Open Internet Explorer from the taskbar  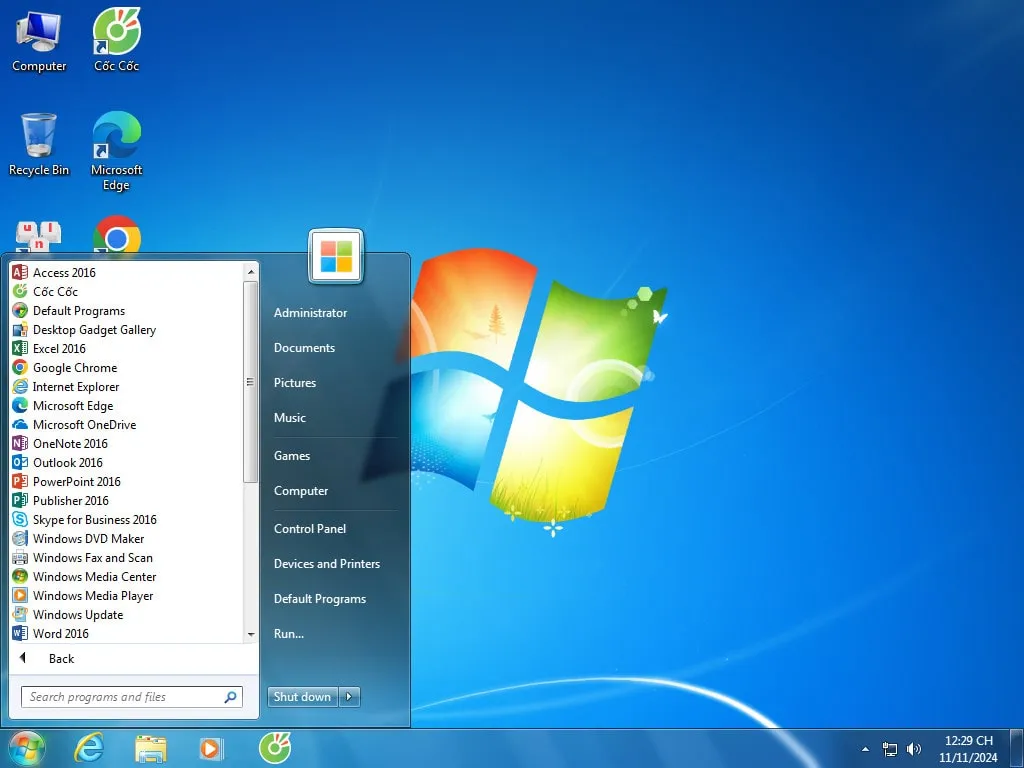(89, 748)
